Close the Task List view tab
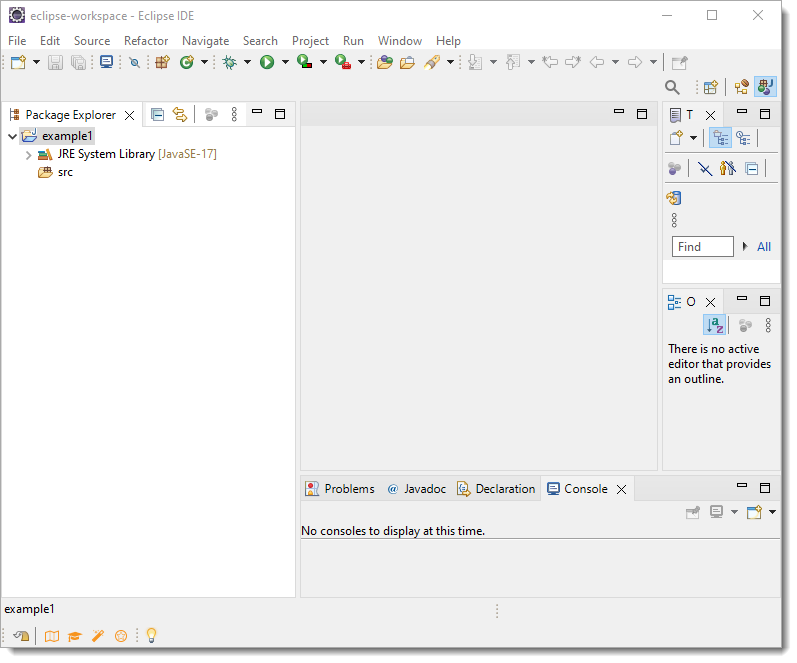 (x=711, y=115)
